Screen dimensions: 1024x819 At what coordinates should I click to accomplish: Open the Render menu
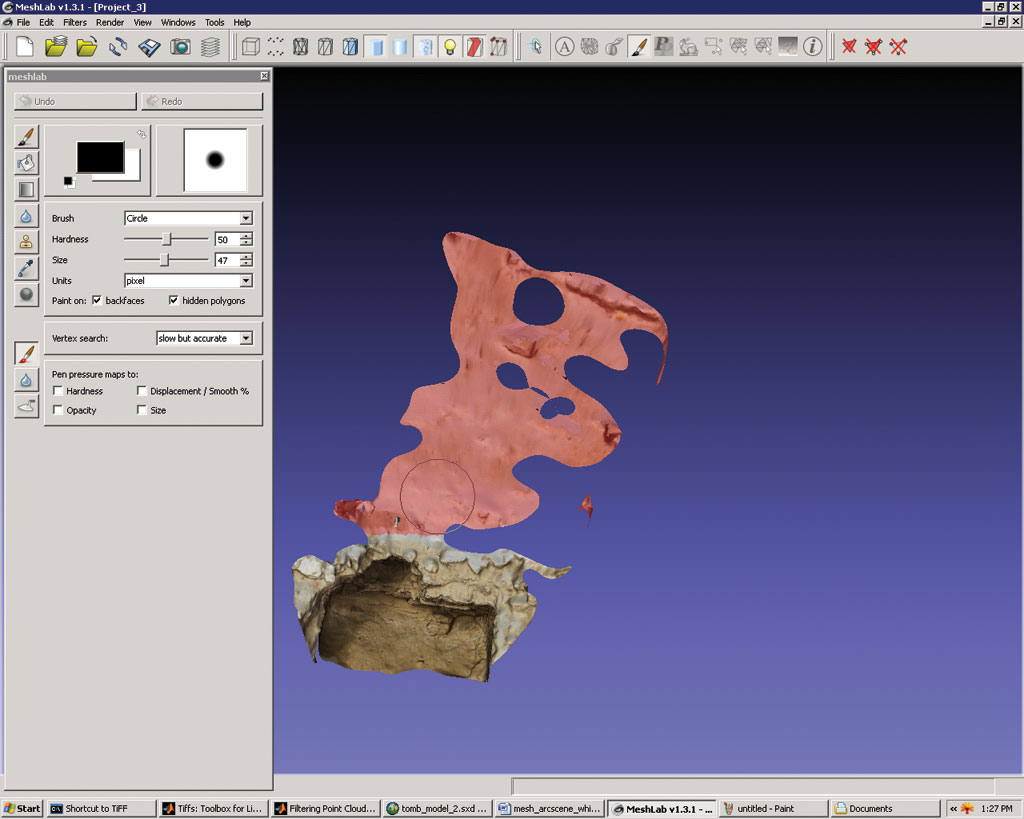click(110, 22)
